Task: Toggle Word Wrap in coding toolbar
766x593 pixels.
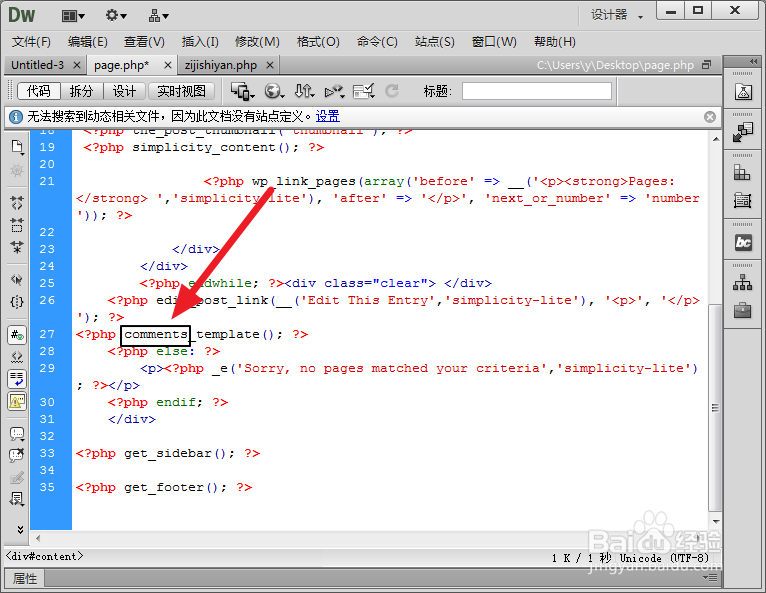Action: click(17, 379)
